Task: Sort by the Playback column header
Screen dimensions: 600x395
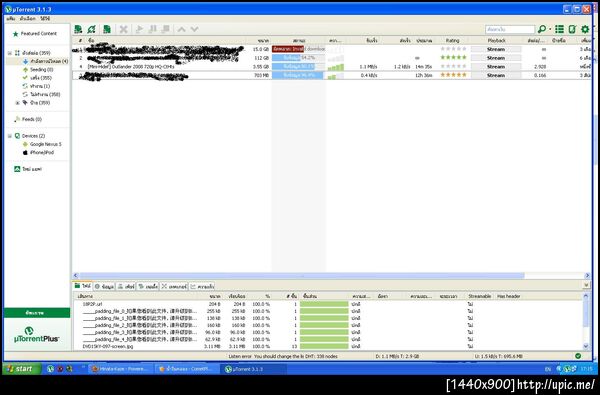Action: click(496, 40)
